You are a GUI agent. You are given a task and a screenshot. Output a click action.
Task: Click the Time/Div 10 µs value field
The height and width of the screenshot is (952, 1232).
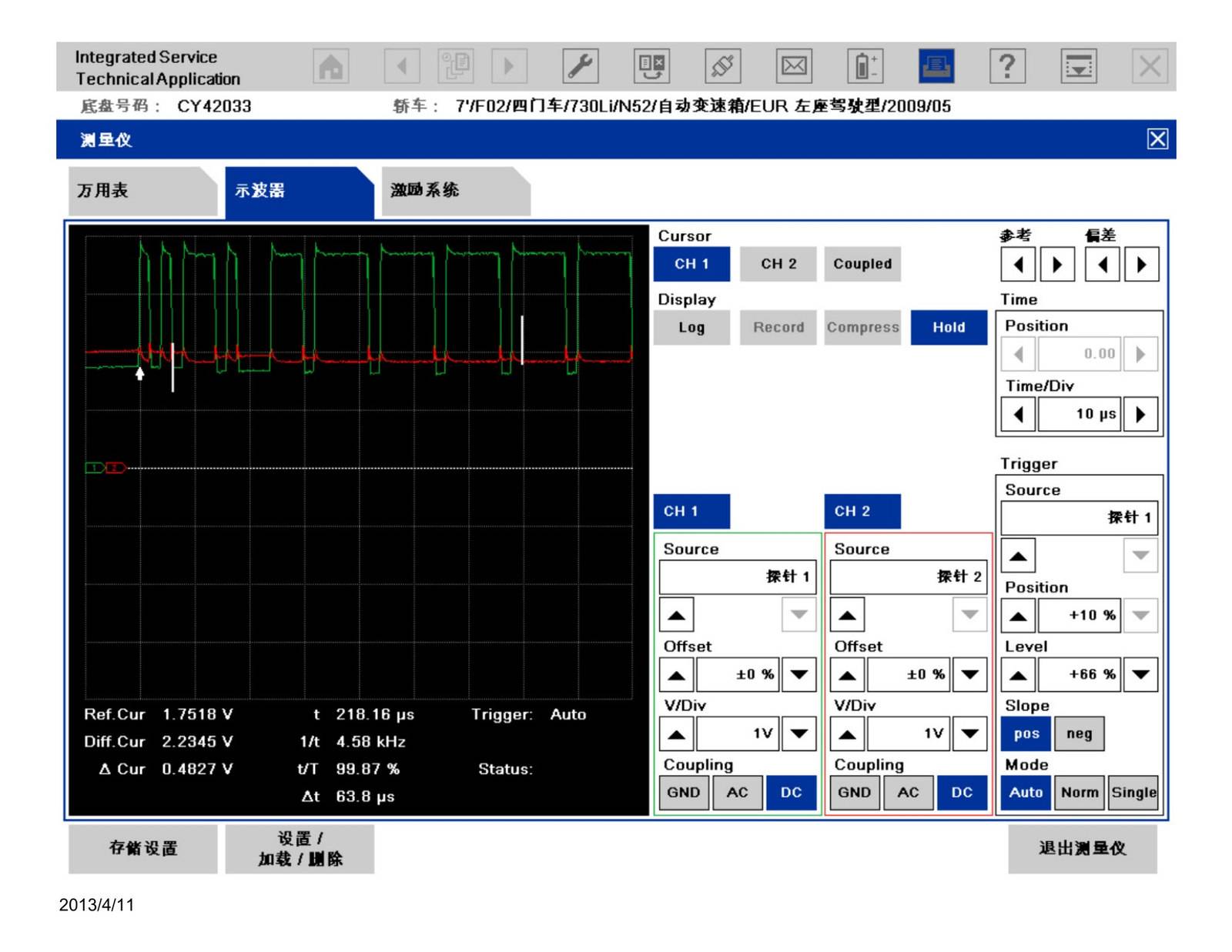click(x=1079, y=414)
